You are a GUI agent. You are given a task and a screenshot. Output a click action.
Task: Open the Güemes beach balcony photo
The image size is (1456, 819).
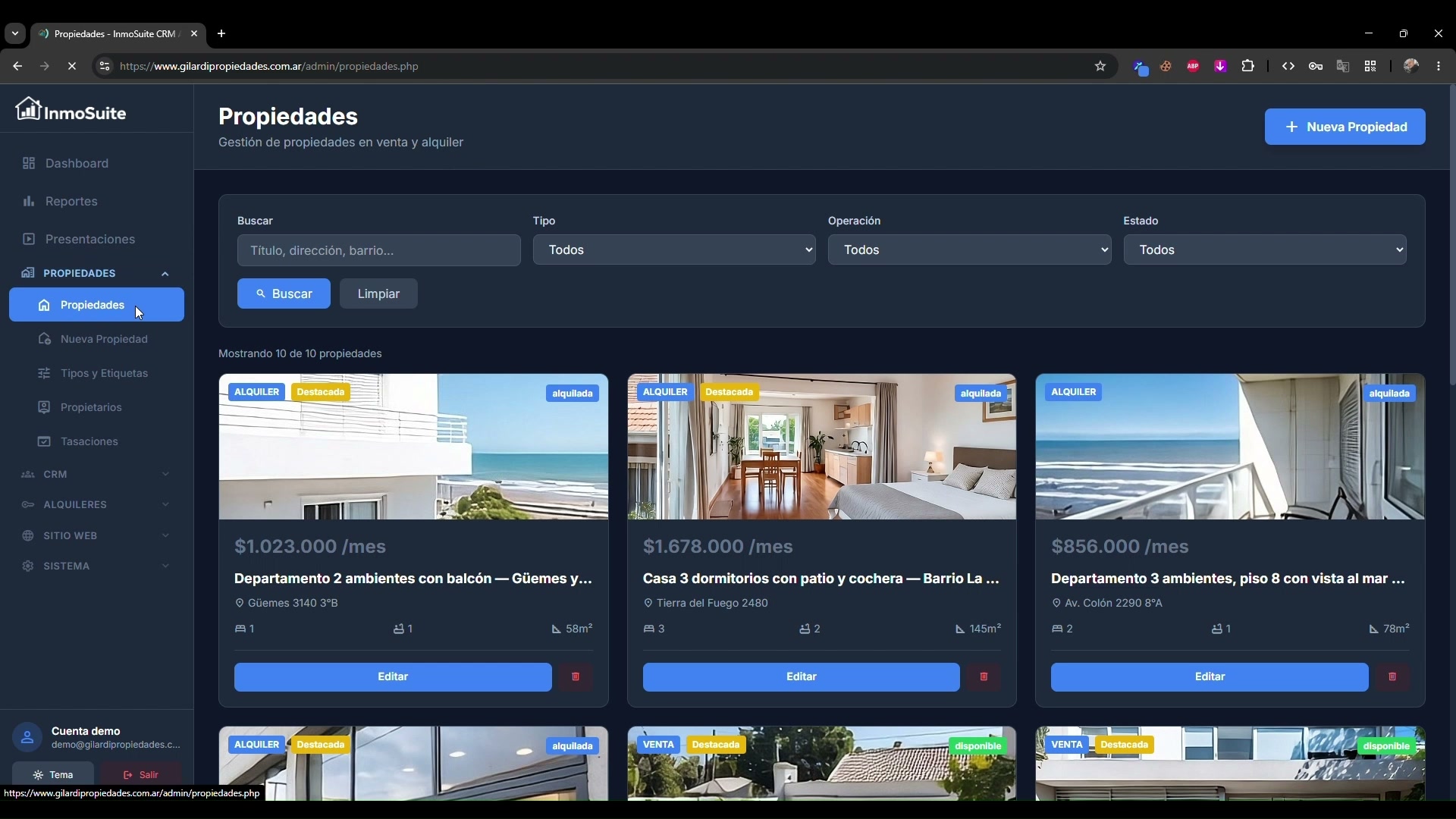[413, 447]
